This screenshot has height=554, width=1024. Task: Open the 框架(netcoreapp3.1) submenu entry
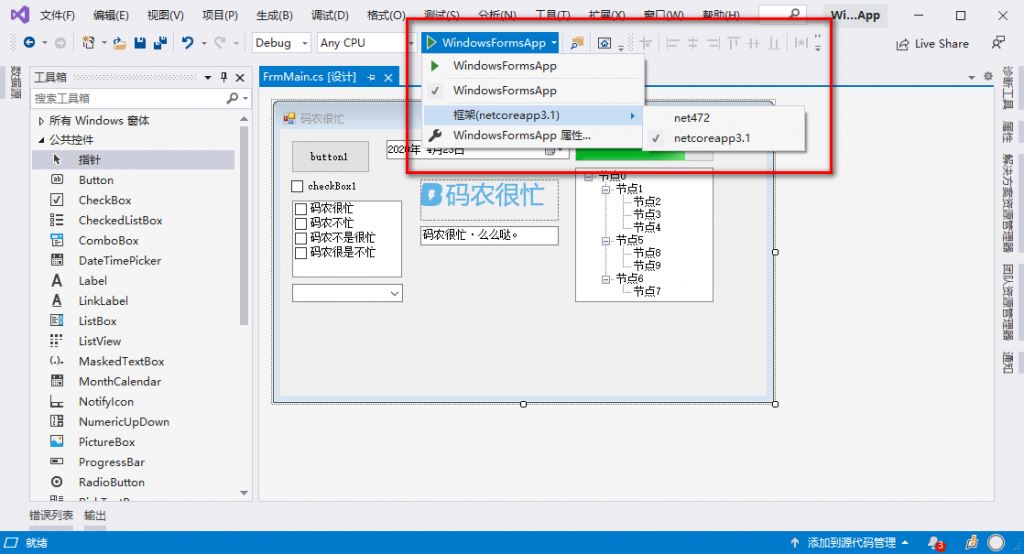click(x=534, y=115)
